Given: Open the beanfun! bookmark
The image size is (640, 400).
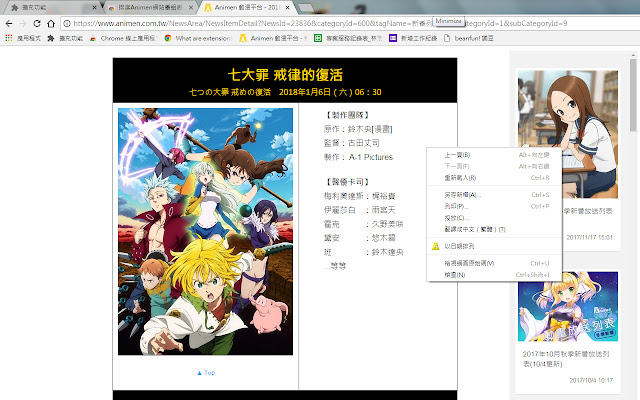Looking at the screenshot, I should [x=469, y=38].
